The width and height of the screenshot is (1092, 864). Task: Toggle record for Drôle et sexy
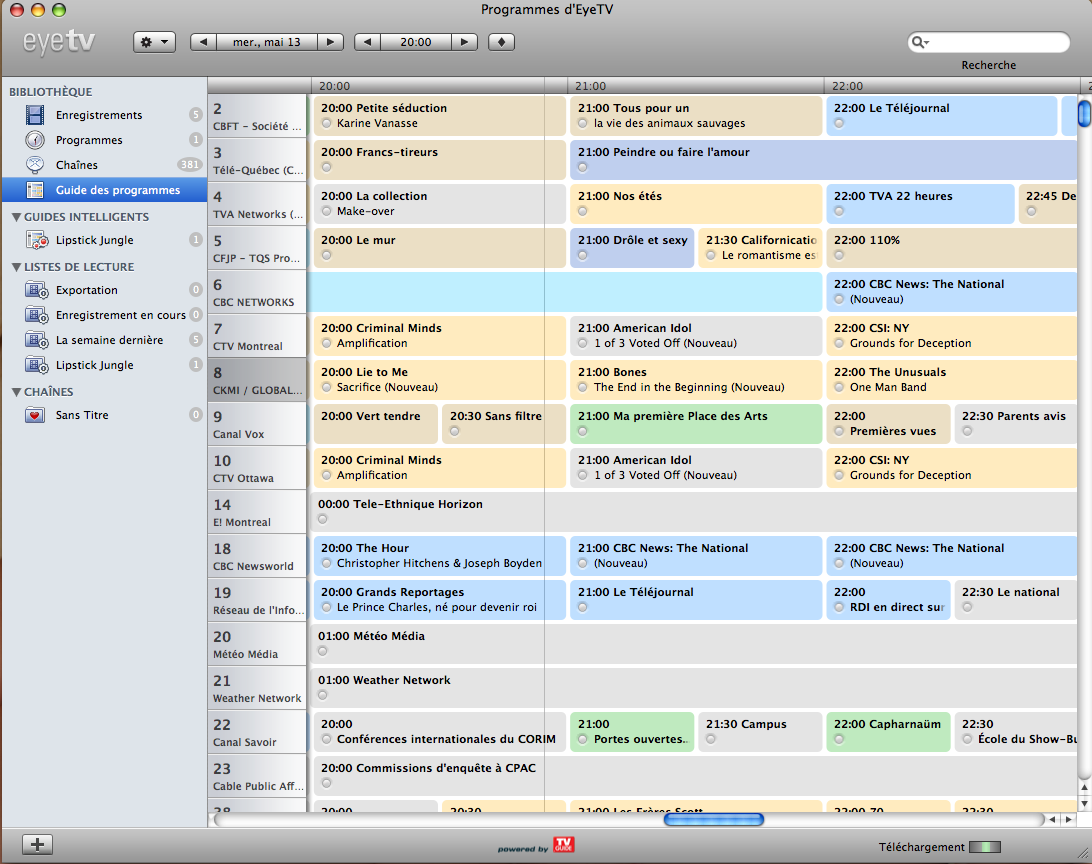pyautogui.click(x=583, y=256)
